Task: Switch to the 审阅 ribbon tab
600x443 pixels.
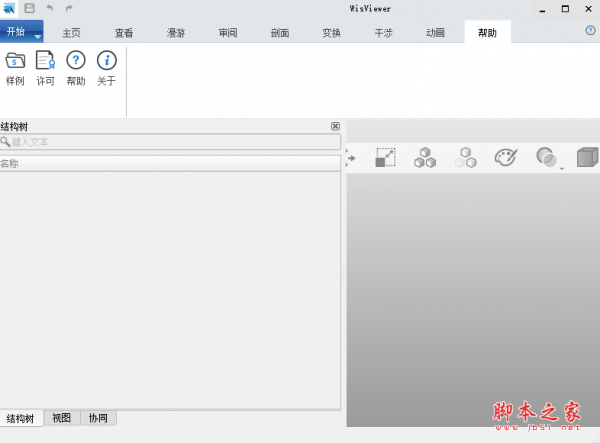Action: (228, 33)
